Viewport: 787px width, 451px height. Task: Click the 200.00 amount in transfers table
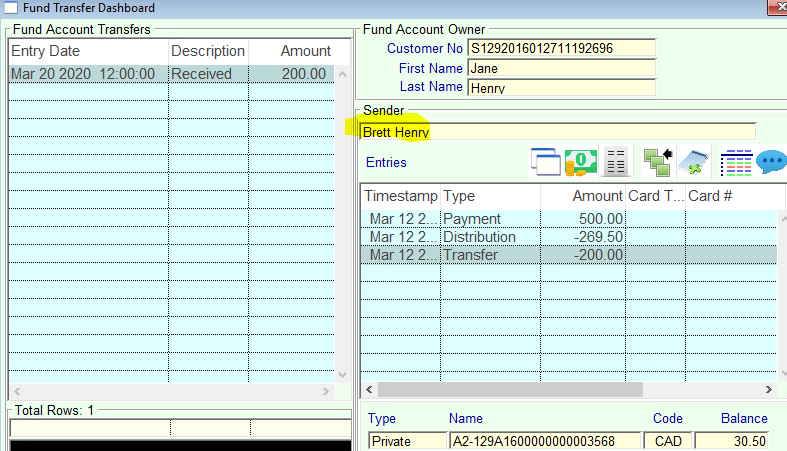pyautogui.click(x=304, y=74)
